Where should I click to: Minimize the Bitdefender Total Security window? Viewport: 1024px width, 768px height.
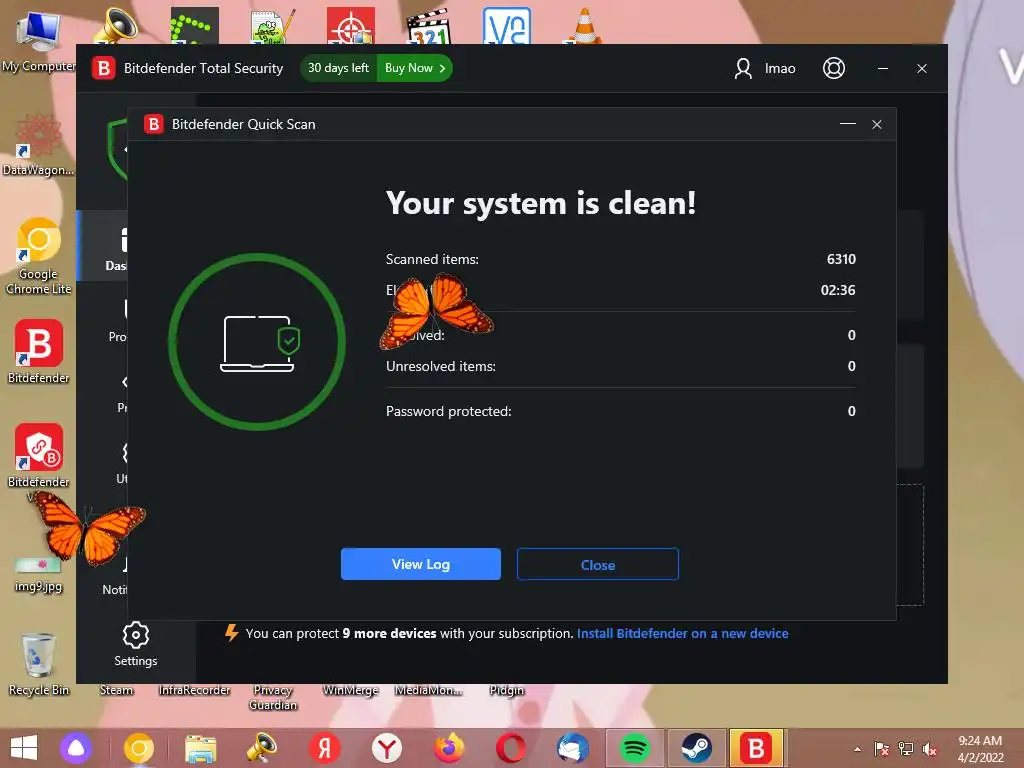pos(883,69)
